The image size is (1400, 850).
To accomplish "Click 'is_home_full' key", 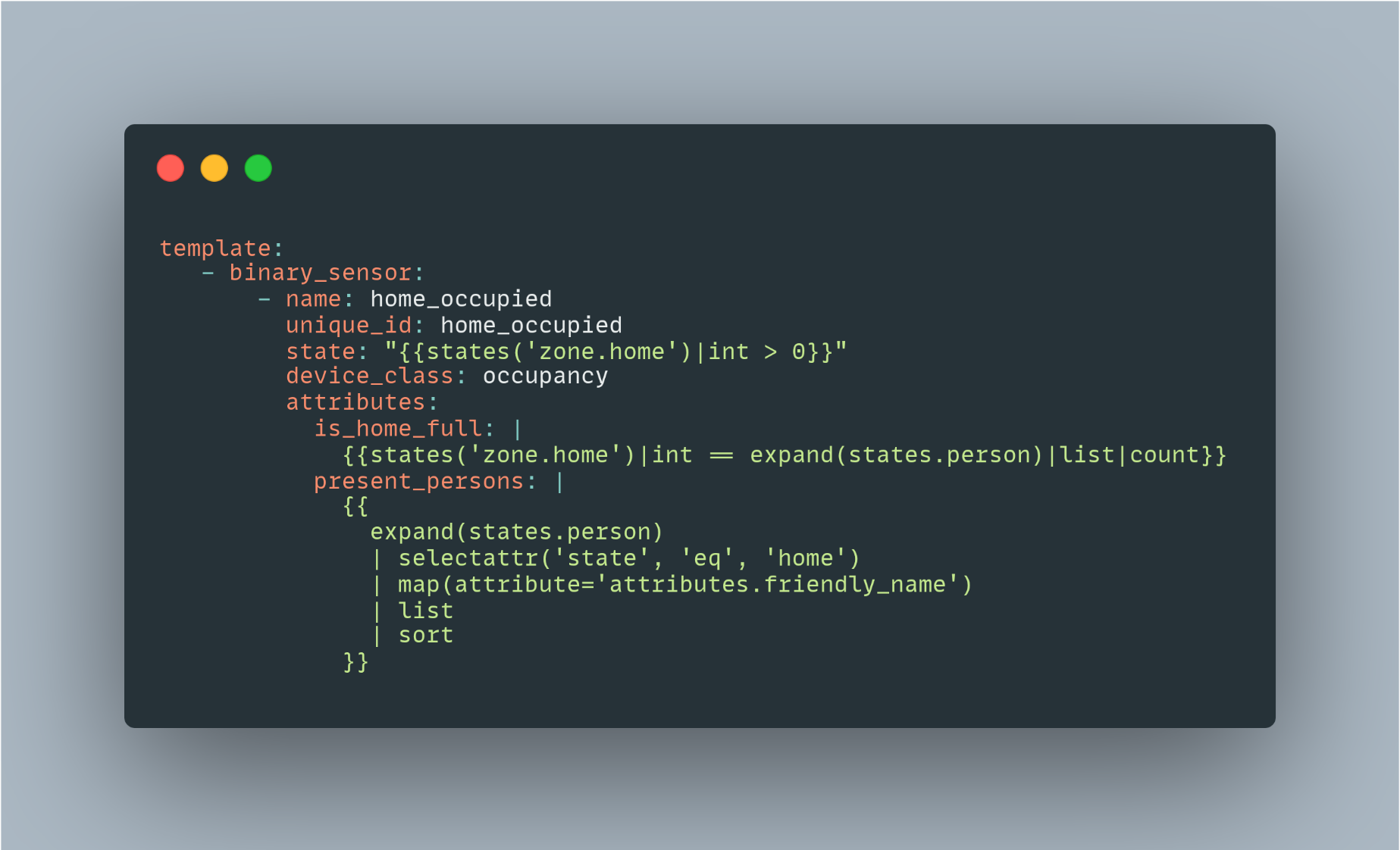I will [398, 429].
